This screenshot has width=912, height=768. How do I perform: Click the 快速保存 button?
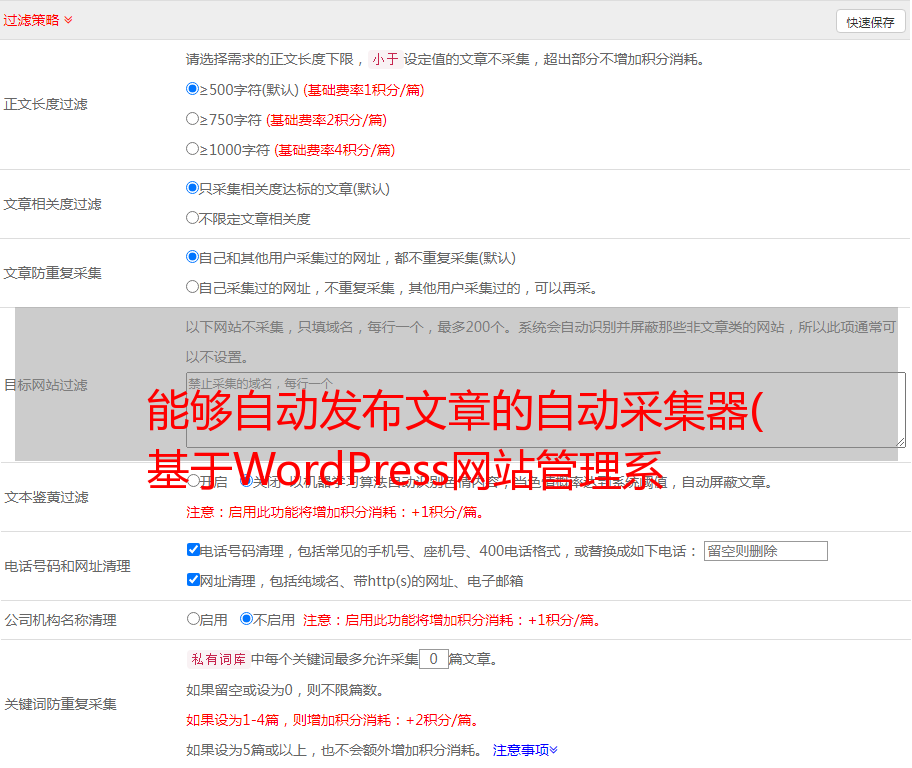(870, 22)
